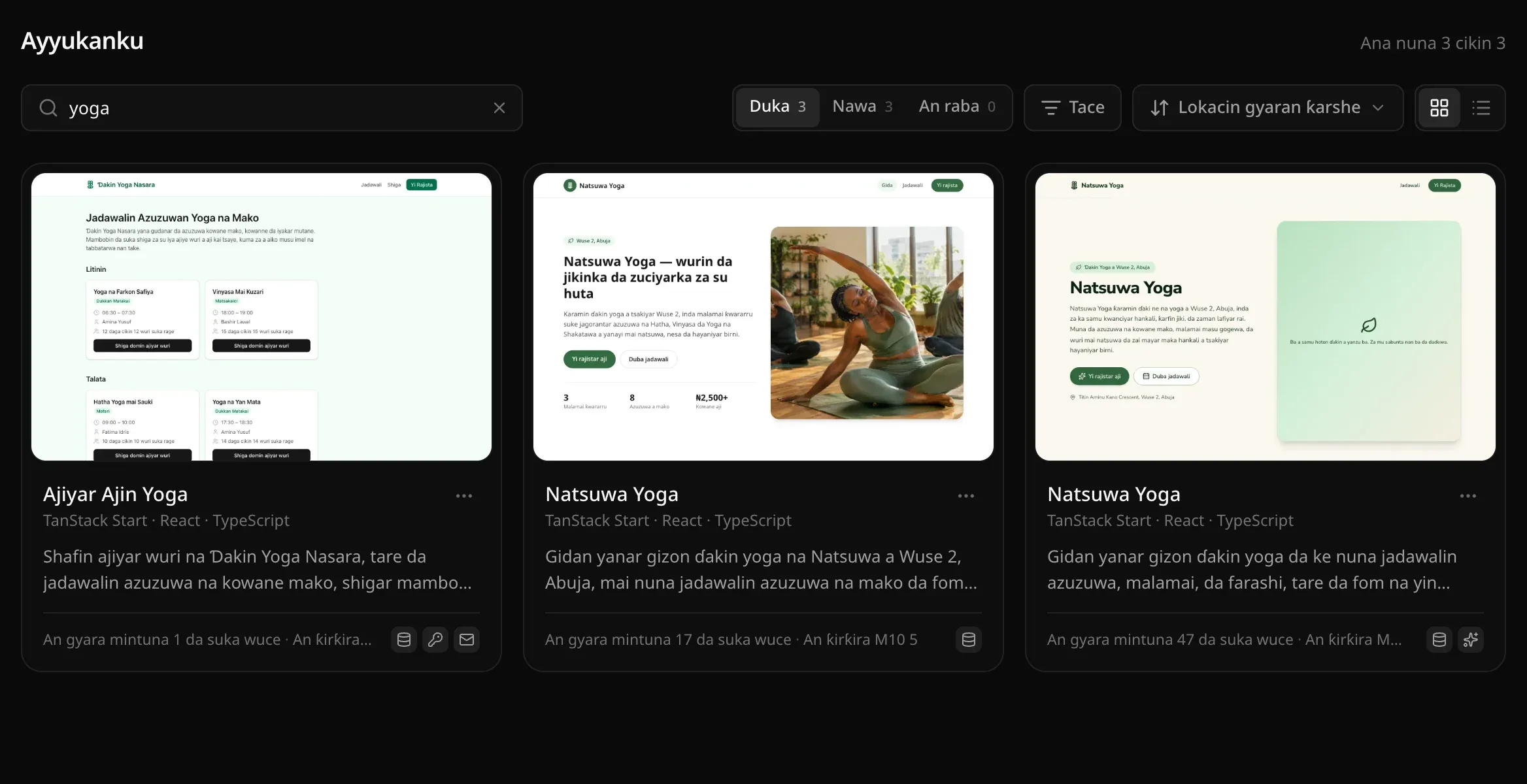Click the 'Gidan yanar gizon dakin yoga na Natsuwa' description

tap(761, 570)
